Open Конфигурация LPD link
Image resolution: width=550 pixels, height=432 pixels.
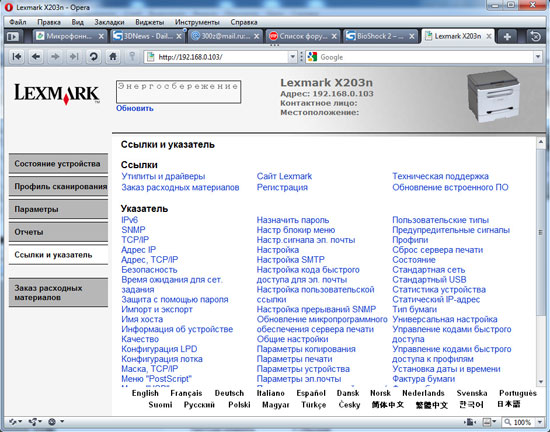[x=159, y=349]
